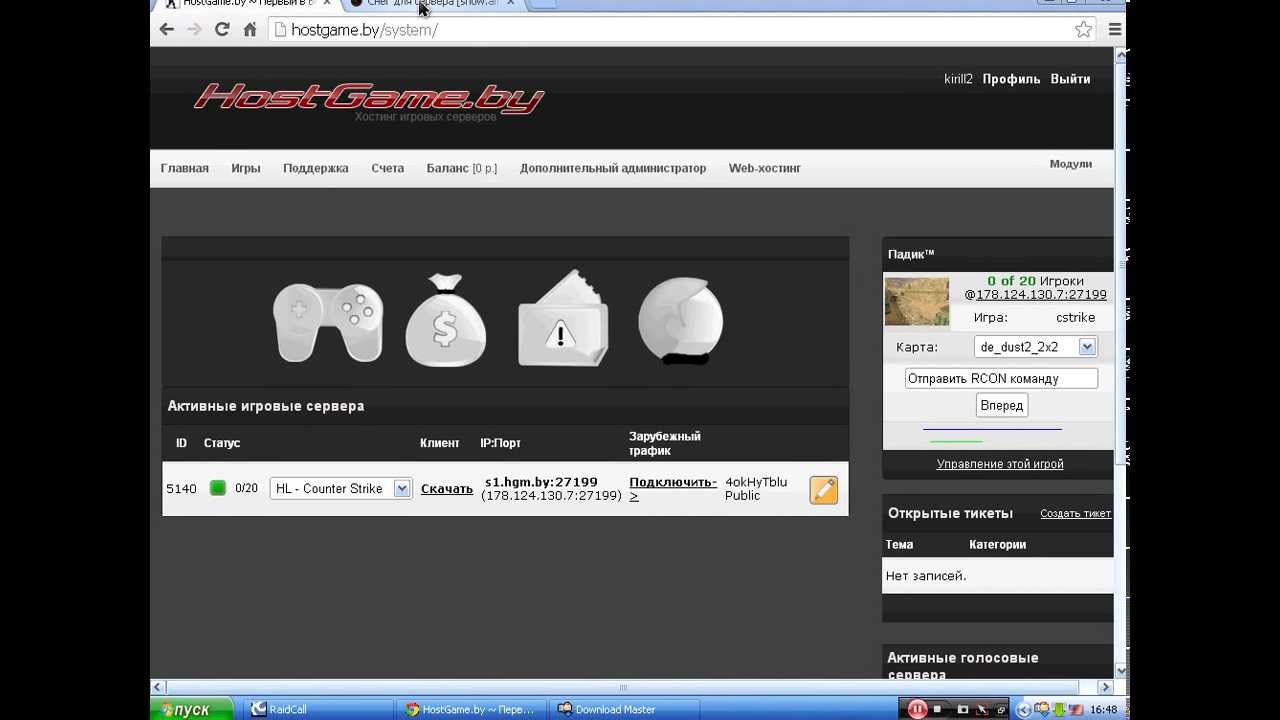Click the green Android tray icon

coord(1058,710)
